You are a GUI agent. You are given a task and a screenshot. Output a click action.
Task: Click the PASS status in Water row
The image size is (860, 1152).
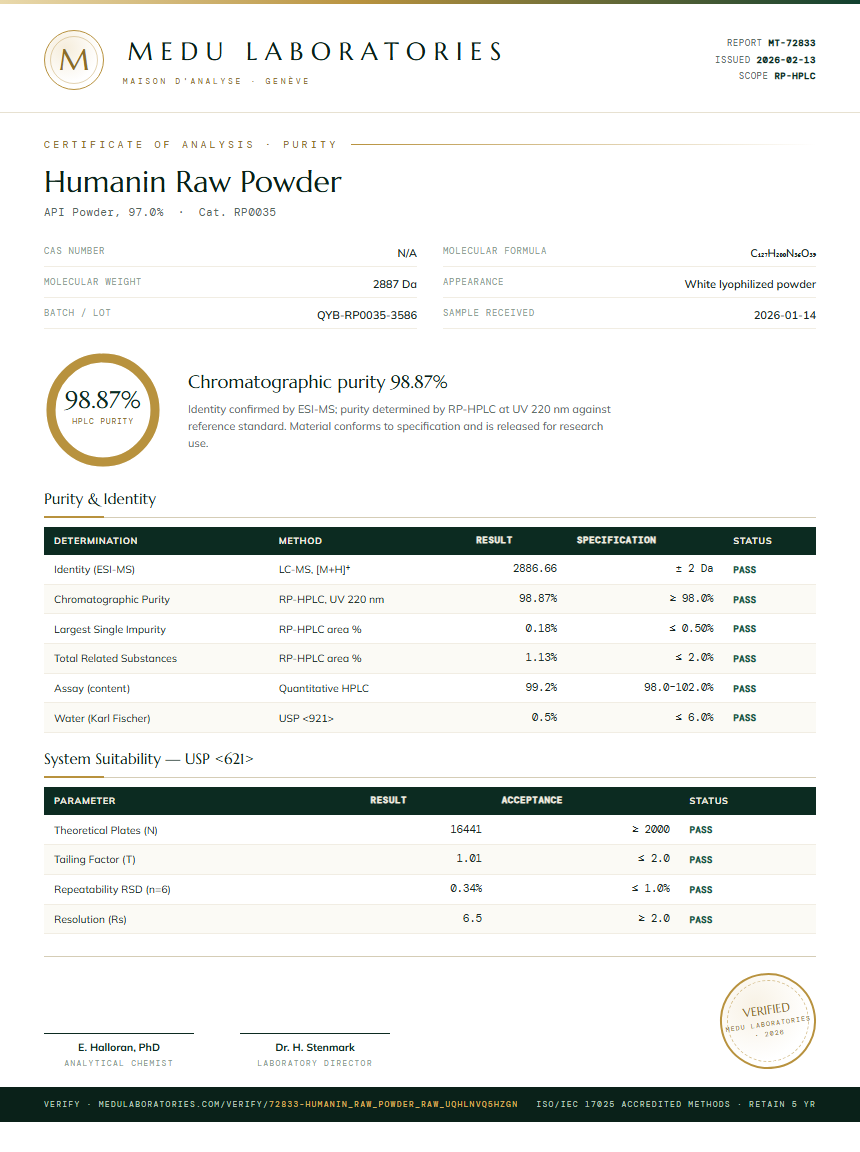(745, 718)
